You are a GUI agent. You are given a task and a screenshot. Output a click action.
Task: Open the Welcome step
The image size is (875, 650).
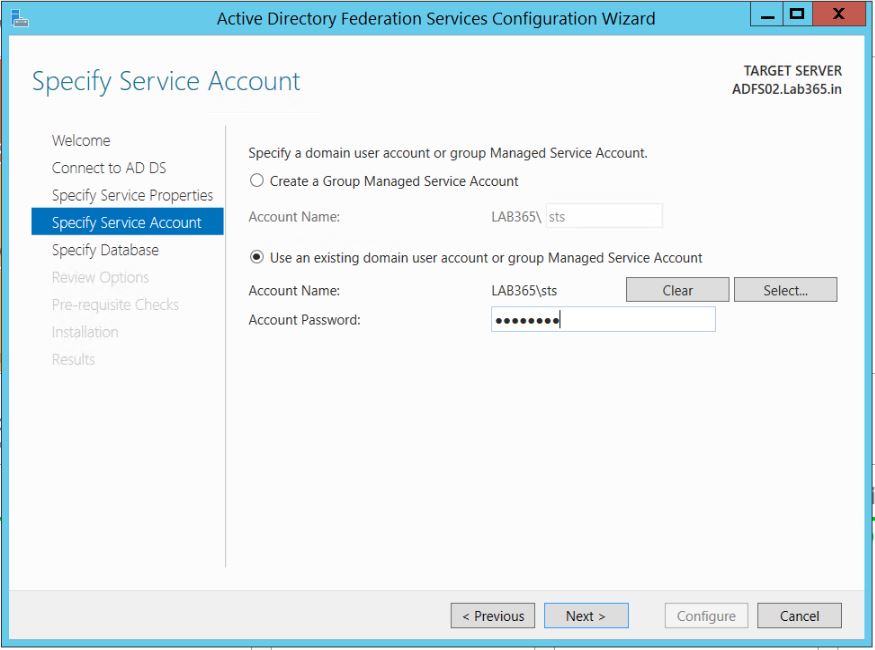click(81, 141)
